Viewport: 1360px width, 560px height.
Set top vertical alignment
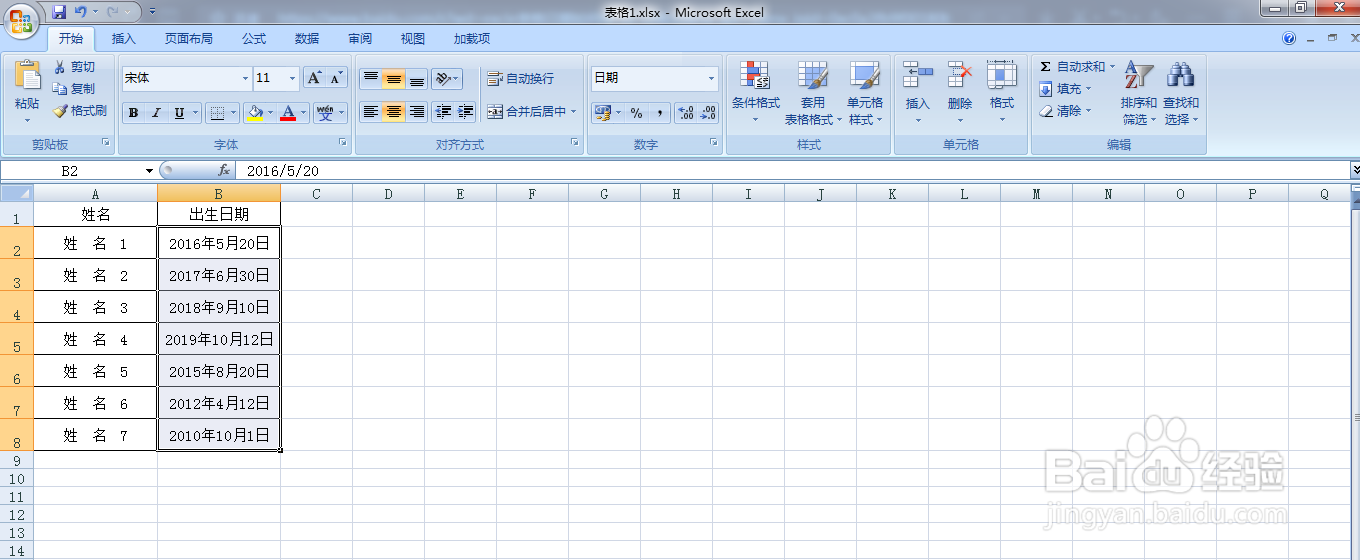click(x=371, y=79)
